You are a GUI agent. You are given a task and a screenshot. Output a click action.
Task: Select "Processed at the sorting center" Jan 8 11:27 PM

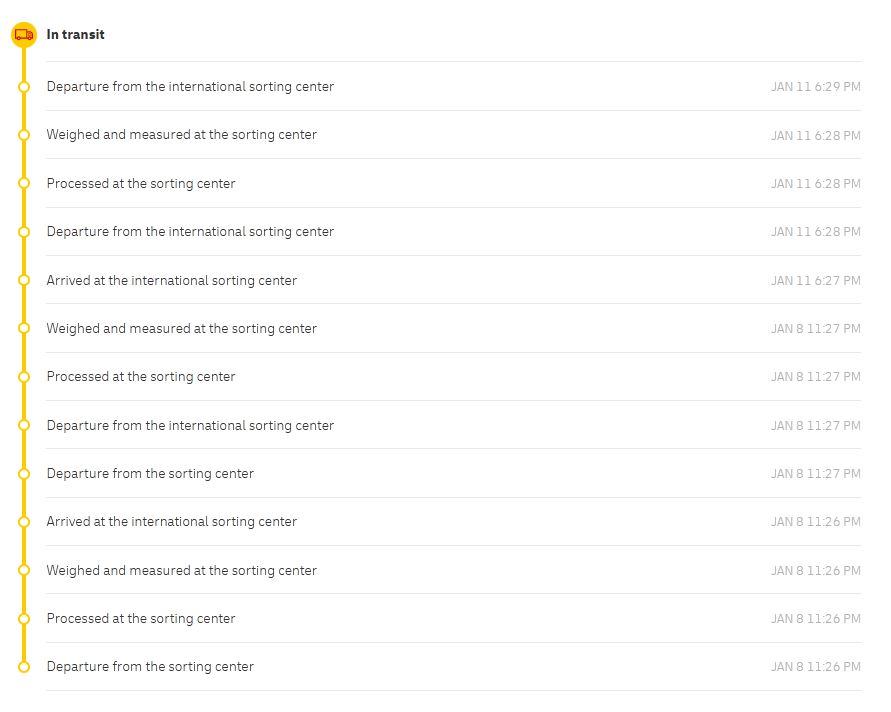141,377
